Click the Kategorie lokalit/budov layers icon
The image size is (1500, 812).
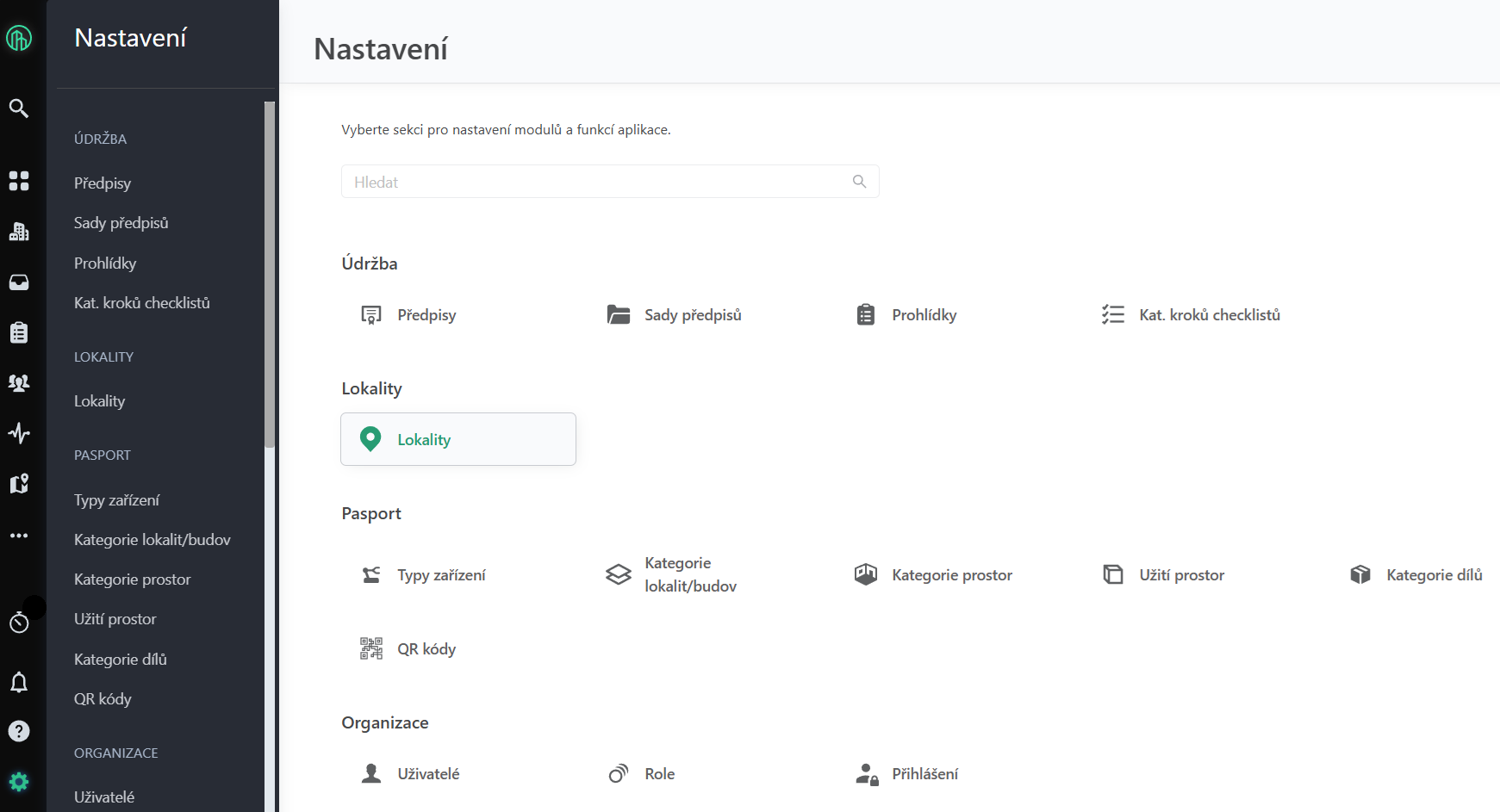click(619, 574)
